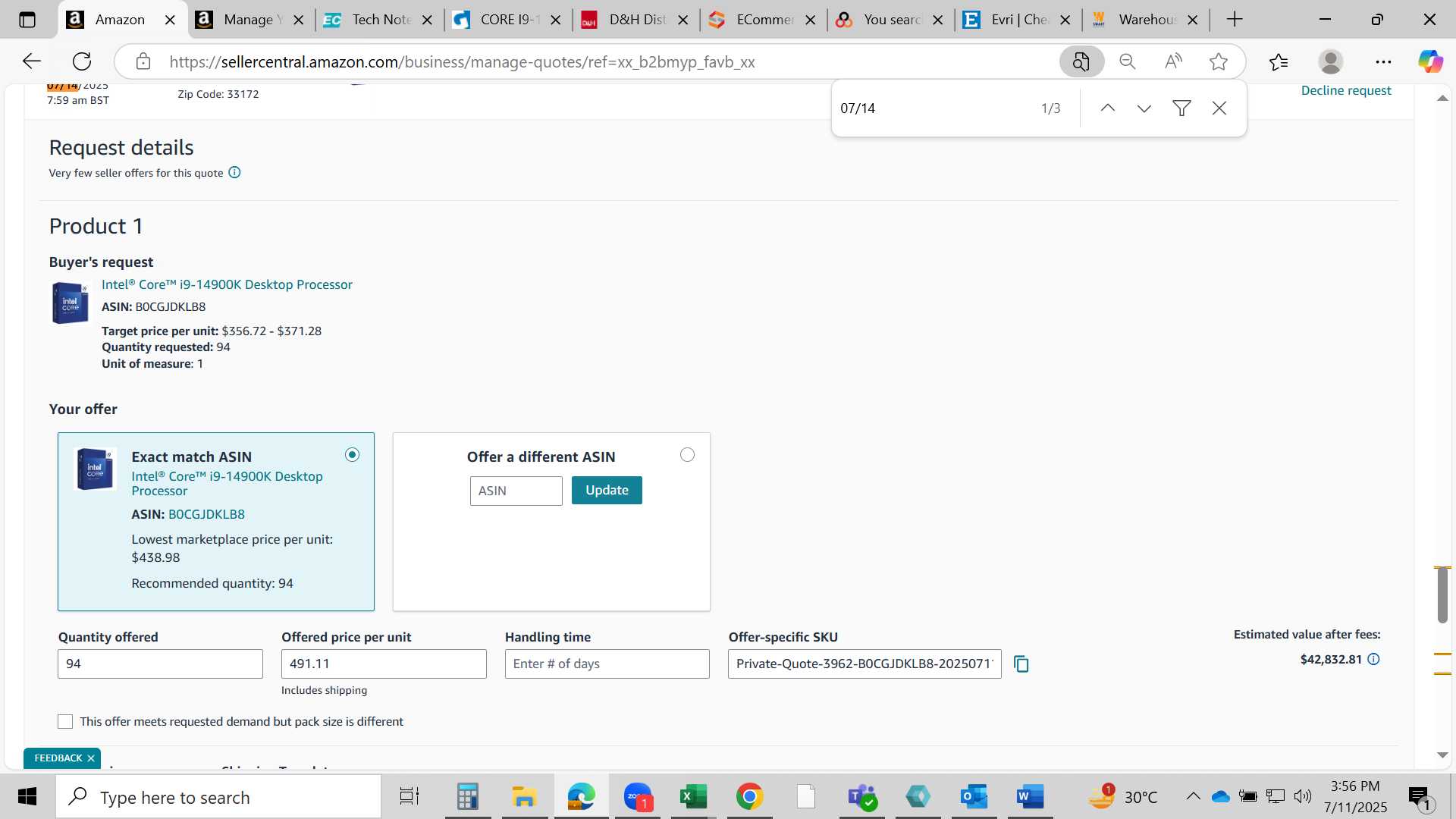Image resolution: width=1456 pixels, height=819 pixels.
Task: Open tab actions menu icon
Action: tap(27, 20)
